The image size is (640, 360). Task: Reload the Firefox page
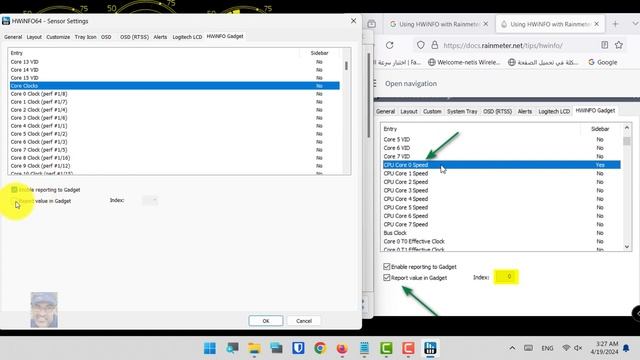389,45
